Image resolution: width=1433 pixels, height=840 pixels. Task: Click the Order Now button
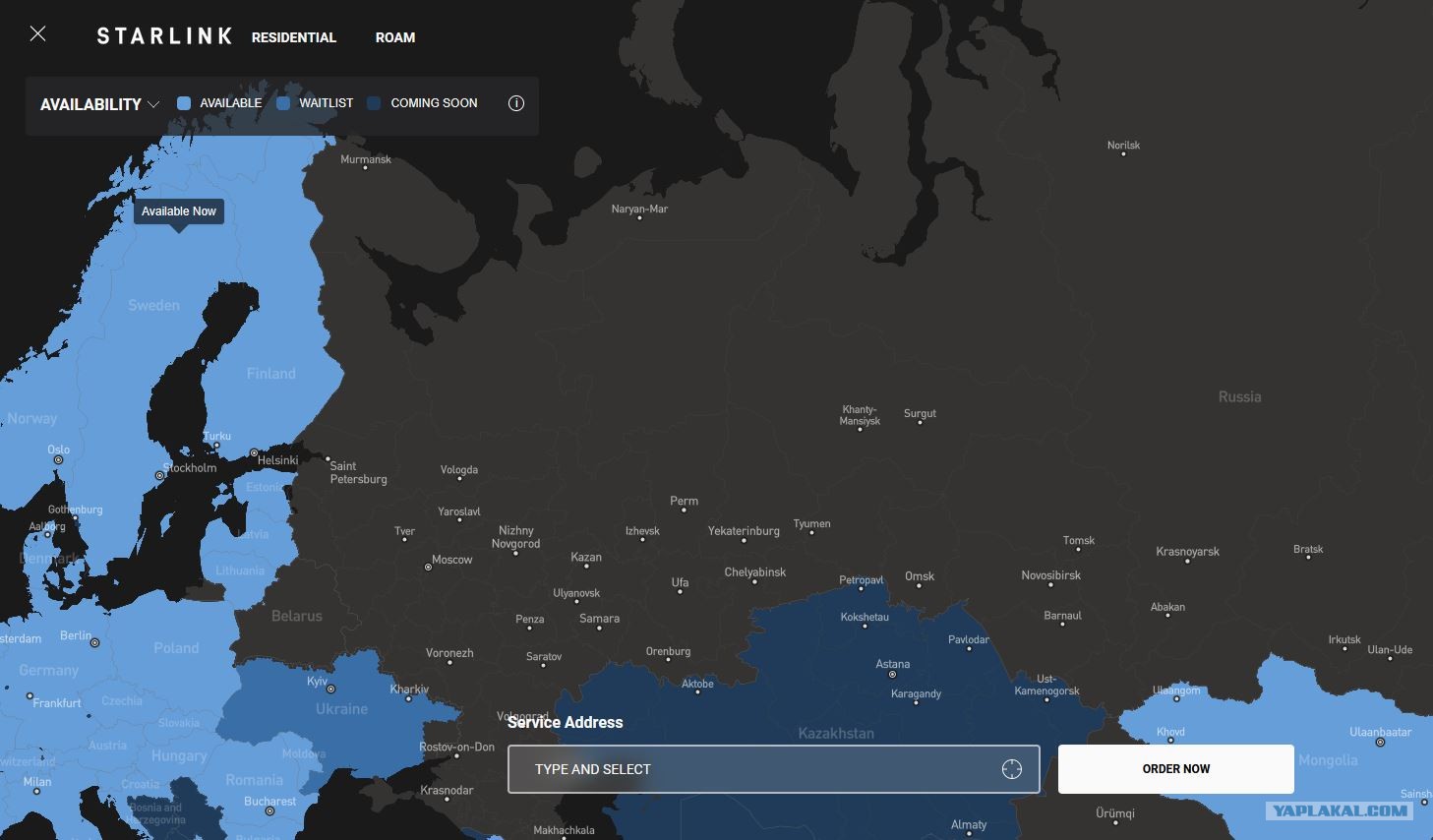tap(1175, 769)
